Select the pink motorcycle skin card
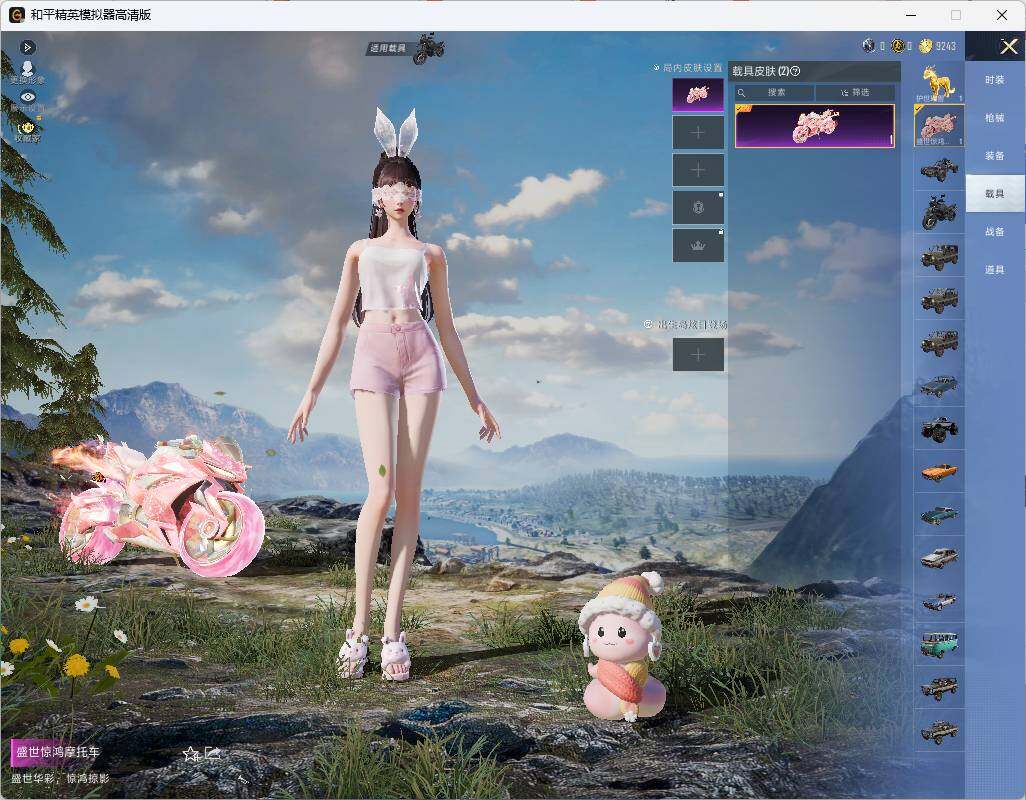Image resolution: width=1026 pixels, height=800 pixels. pyautogui.click(x=815, y=126)
